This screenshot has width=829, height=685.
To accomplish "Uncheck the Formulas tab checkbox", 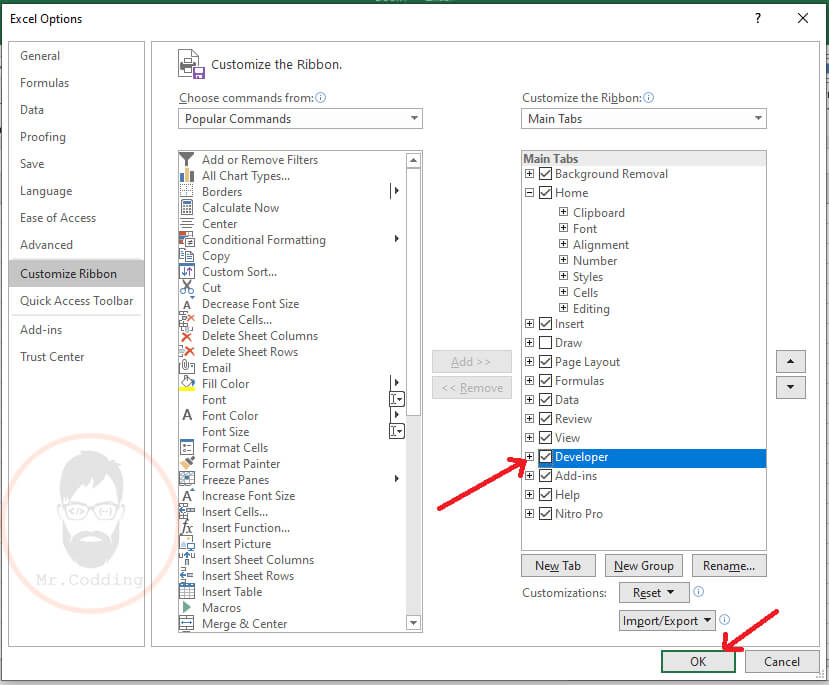I will coord(546,381).
